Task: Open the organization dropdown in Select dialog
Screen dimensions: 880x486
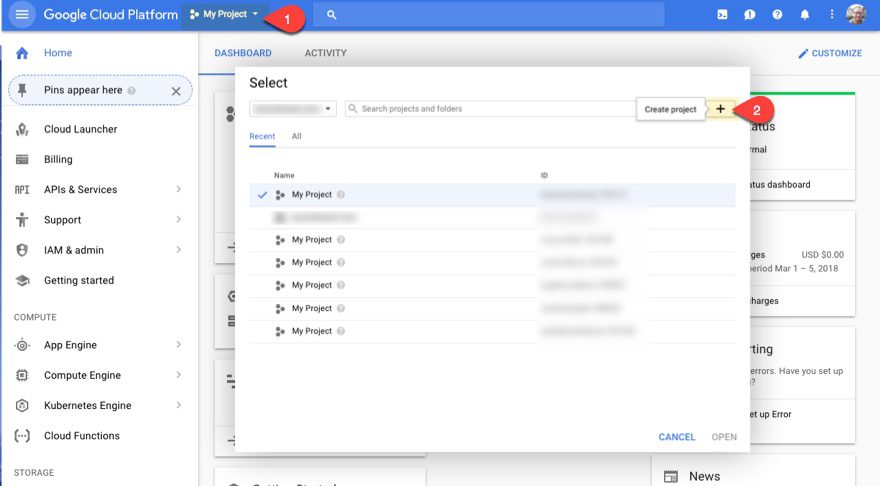Action: (x=292, y=109)
